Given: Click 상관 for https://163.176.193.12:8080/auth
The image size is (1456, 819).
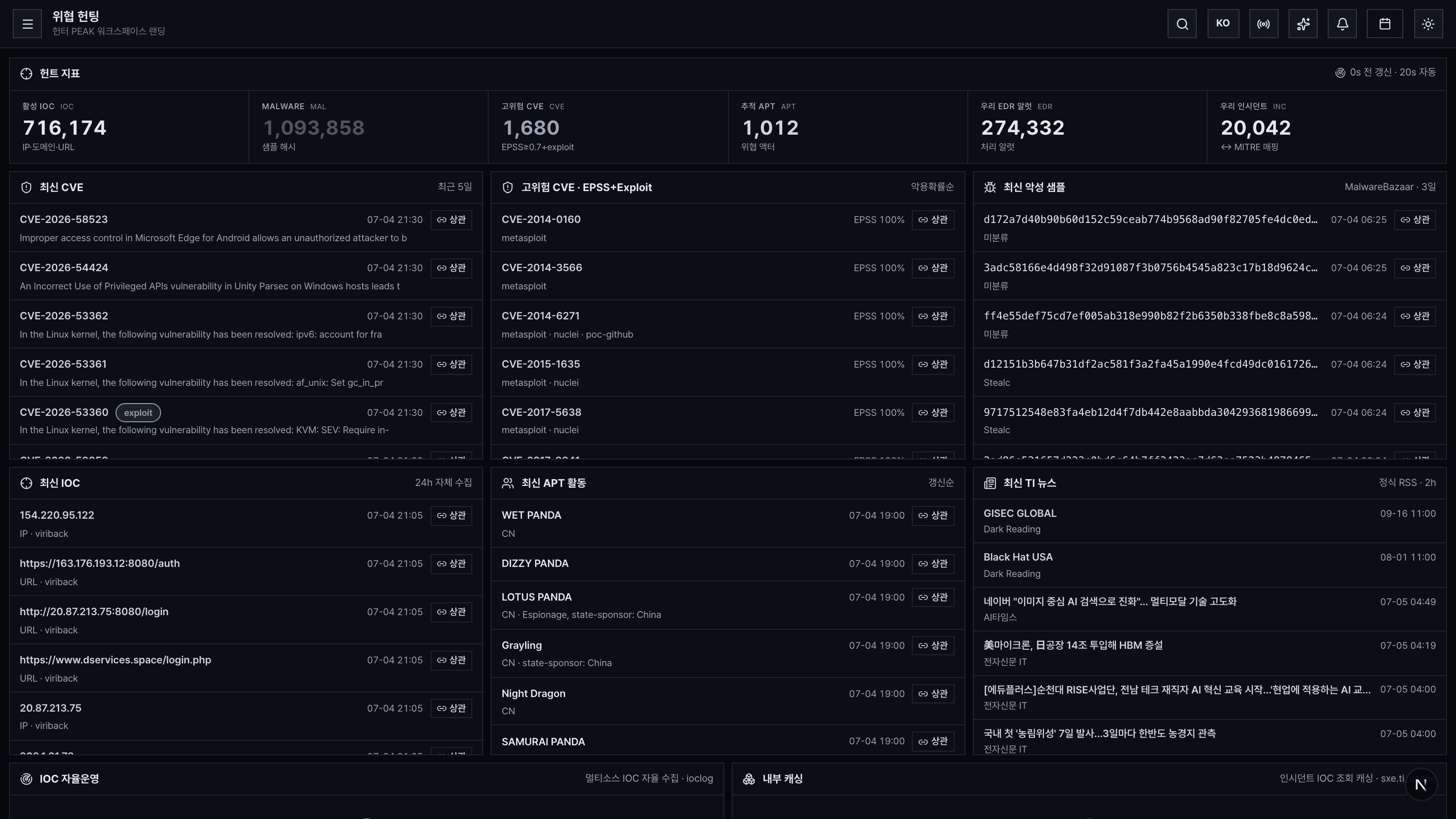Looking at the screenshot, I should pyautogui.click(x=451, y=564).
